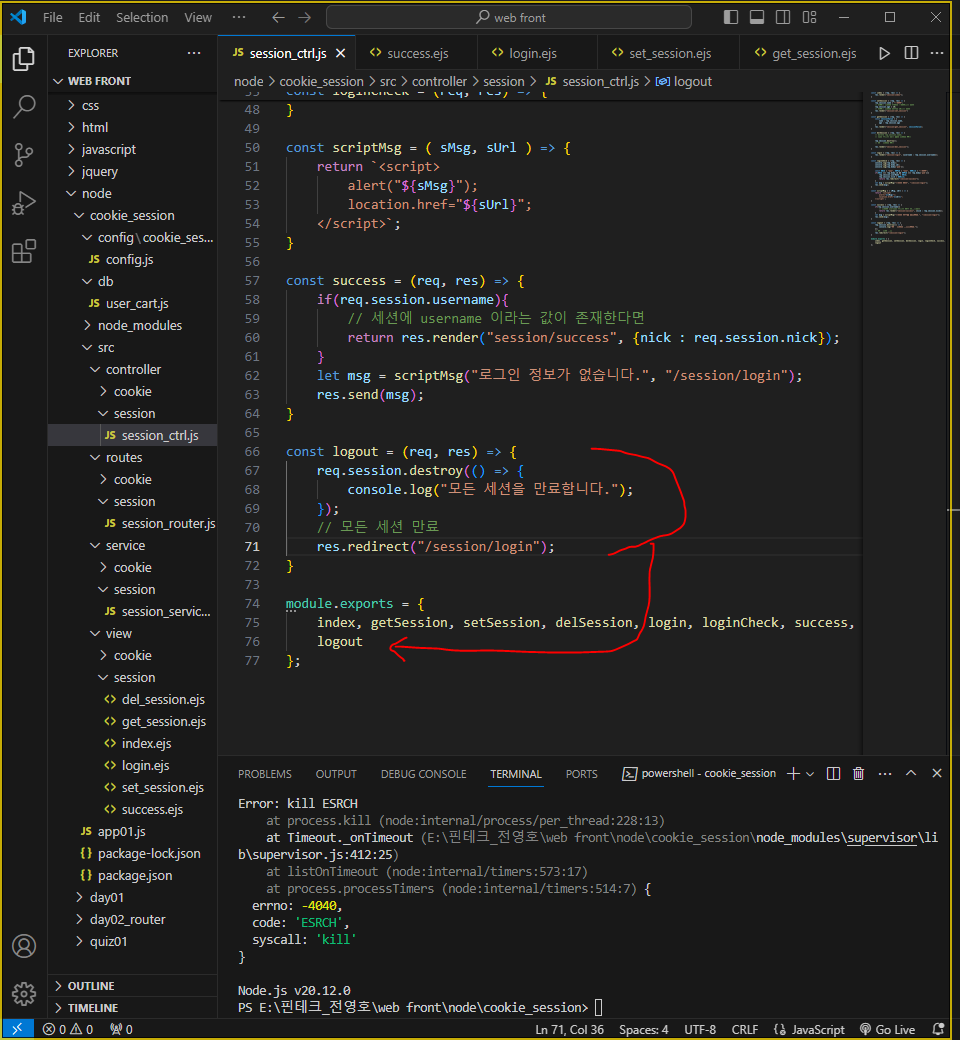Open notifications bell in status bar

coord(938,1029)
